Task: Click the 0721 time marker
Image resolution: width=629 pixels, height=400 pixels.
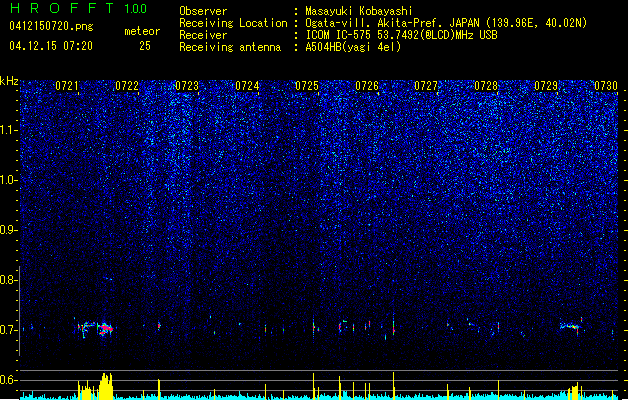Action: [67, 86]
